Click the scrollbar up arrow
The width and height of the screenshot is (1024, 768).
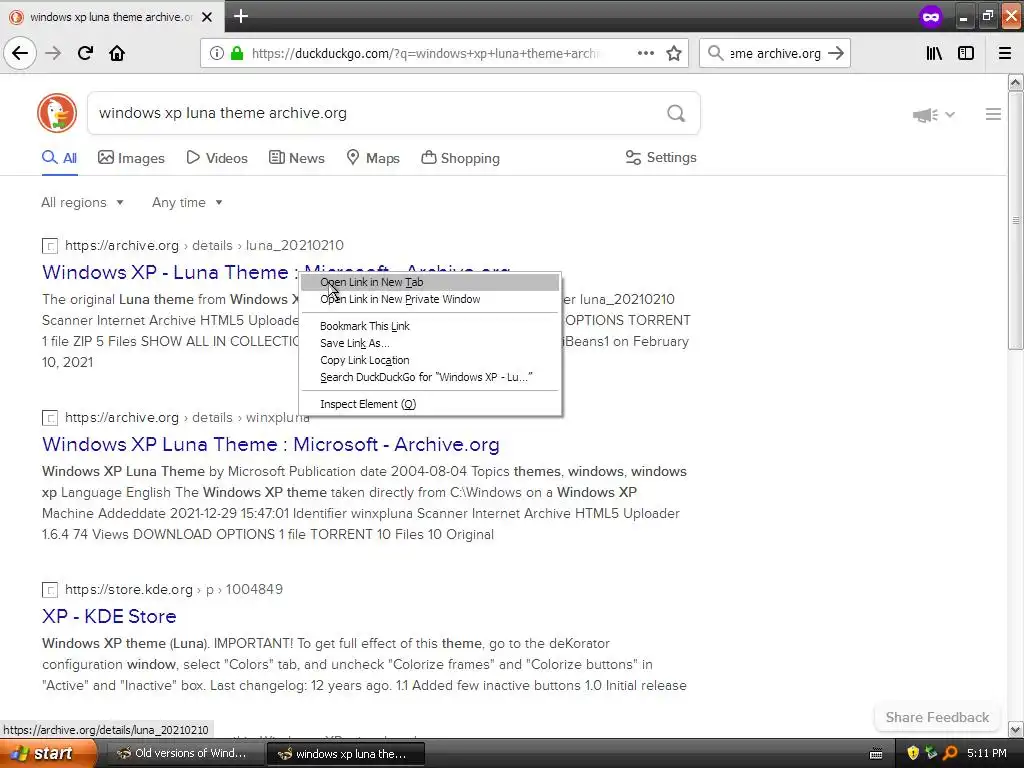click(1015, 82)
